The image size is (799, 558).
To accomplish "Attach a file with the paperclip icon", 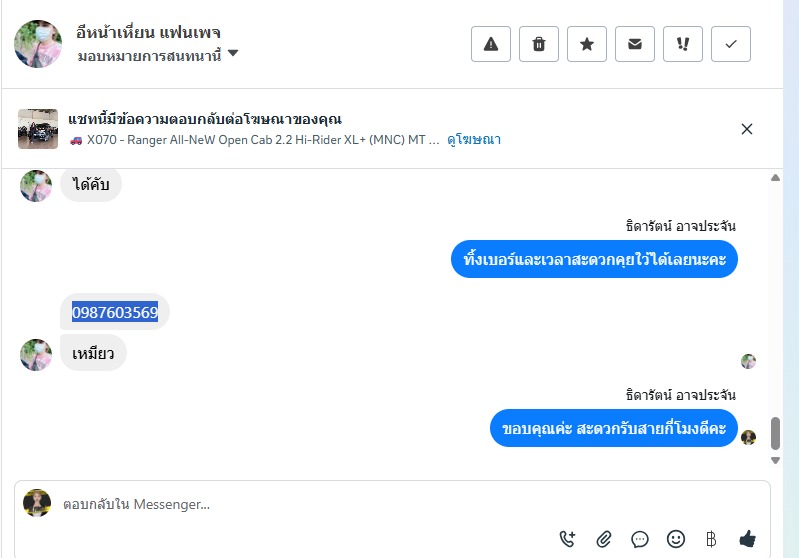I will (604, 539).
